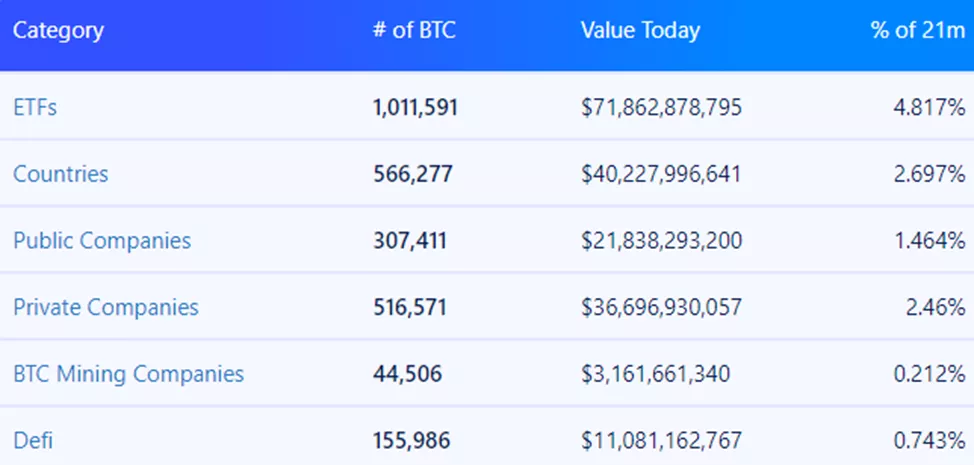Viewport: 974px width, 465px height.
Task: Open the Private Companies link
Action: pyautogui.click(x=106, y=307)
